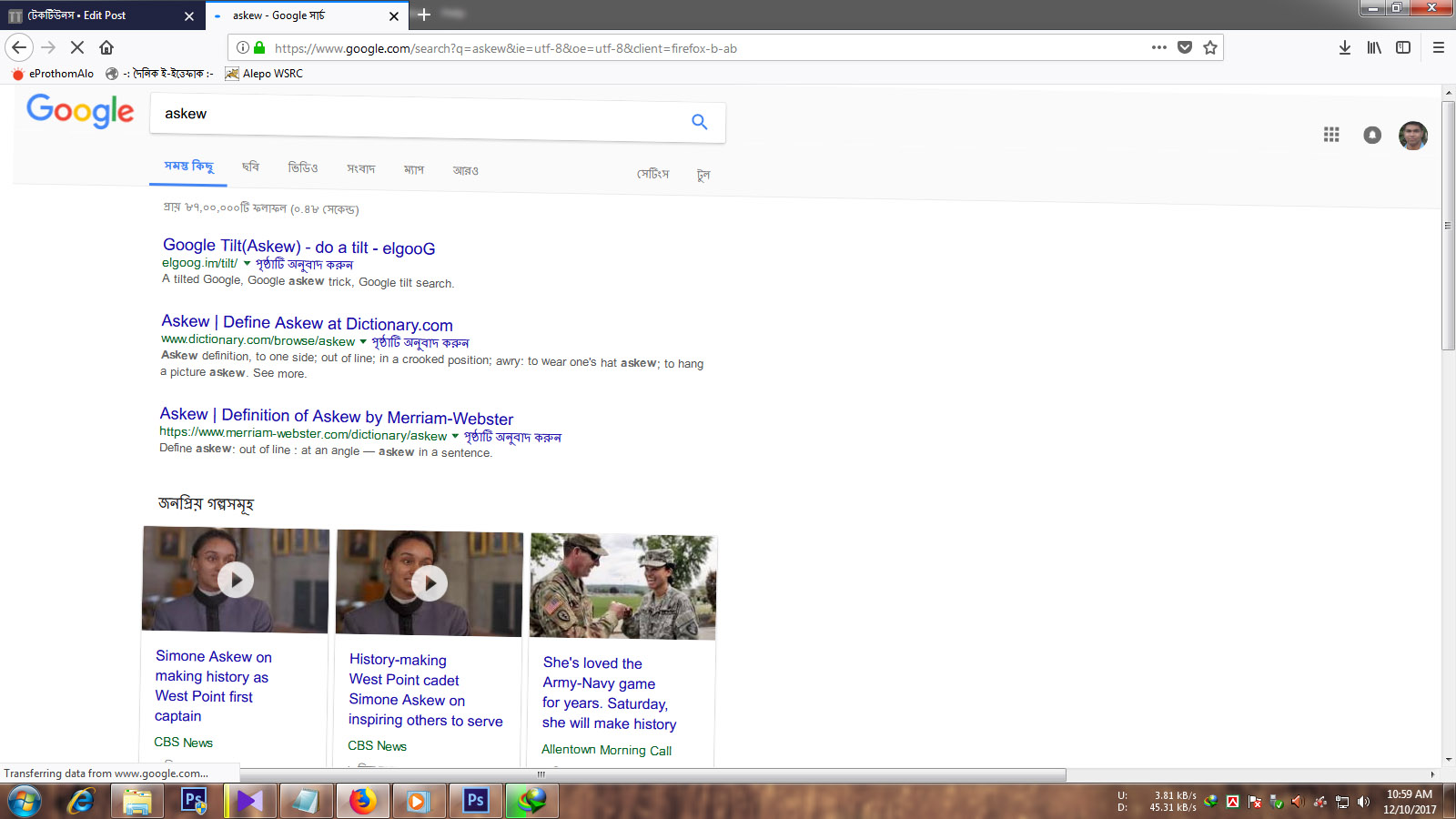Play the second West Point cadet video thumbnail
Image resolution: width=1456 pixels, height=819 pixels.
[429, 582]
